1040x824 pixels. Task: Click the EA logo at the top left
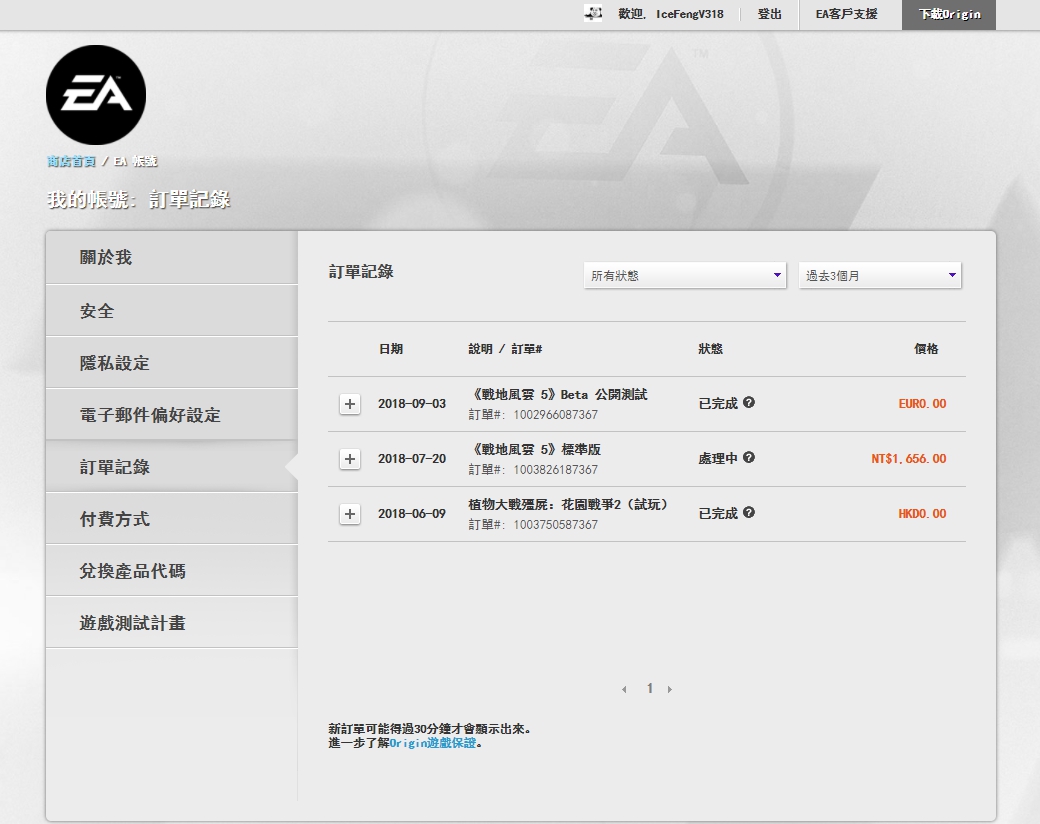(x=95, y=94)
